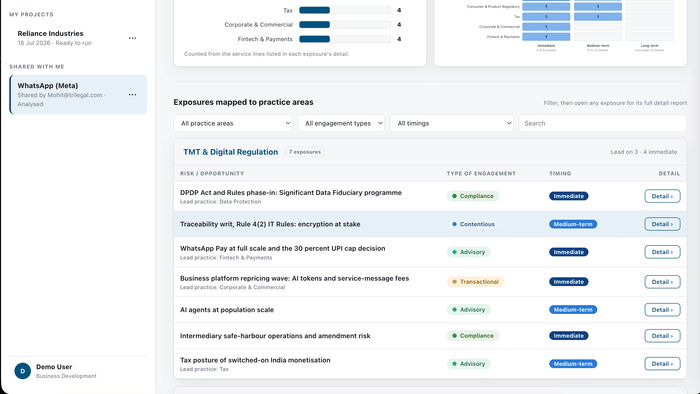Open WhatsApp (Meta) project options menu
The image size is (700, 394).
(132, 95)
